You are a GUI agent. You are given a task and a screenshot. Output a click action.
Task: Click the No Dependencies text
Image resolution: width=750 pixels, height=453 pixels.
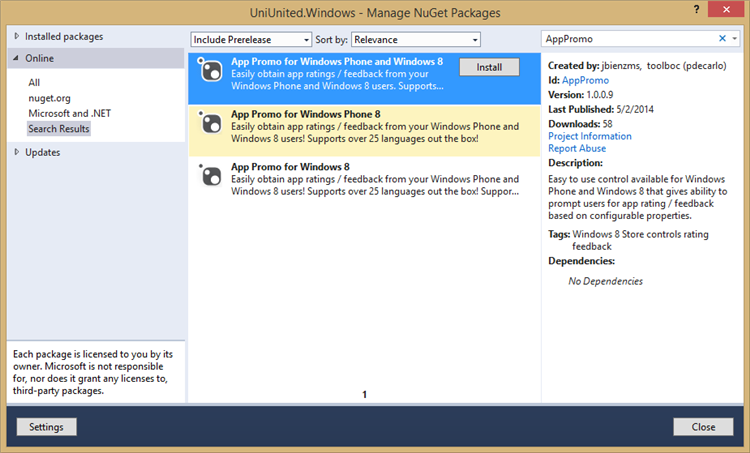coord(606,281)
